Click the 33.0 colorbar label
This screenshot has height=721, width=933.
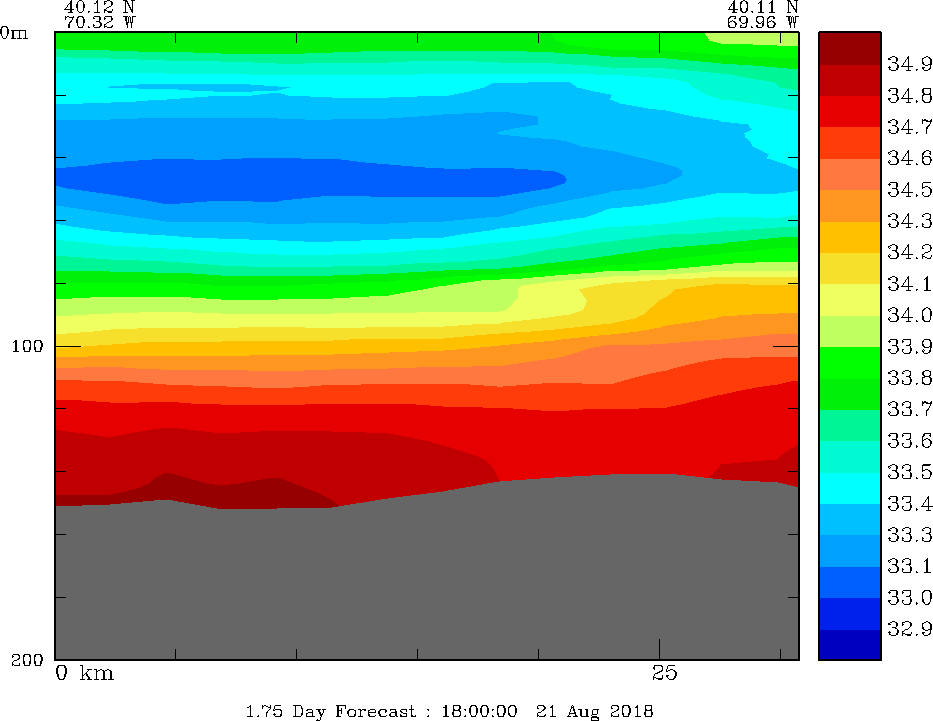pos(909,597)
